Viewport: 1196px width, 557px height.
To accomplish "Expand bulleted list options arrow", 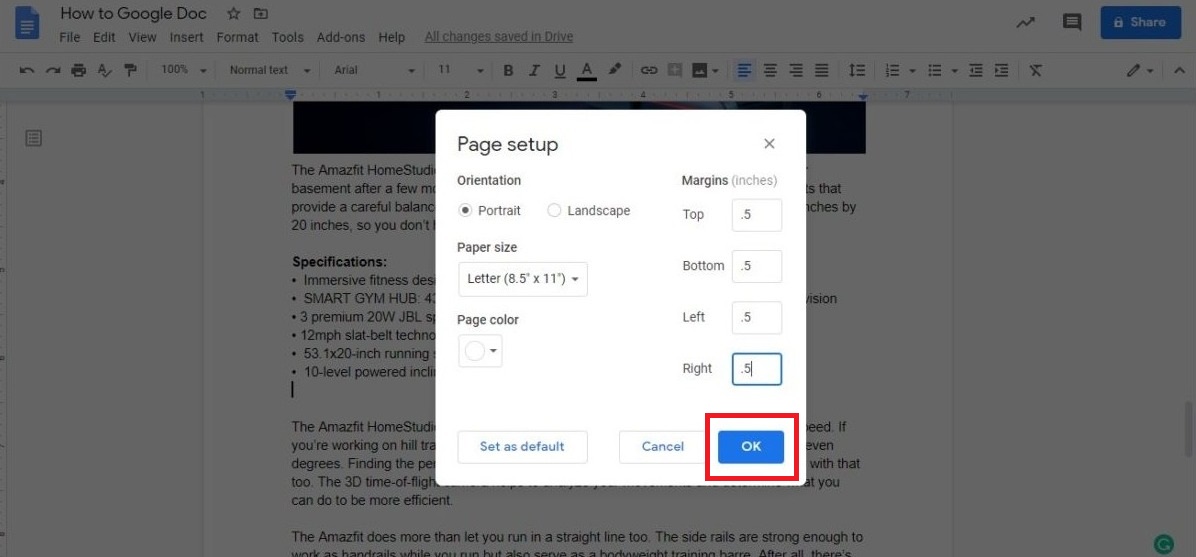I will [x=955, y=70].
